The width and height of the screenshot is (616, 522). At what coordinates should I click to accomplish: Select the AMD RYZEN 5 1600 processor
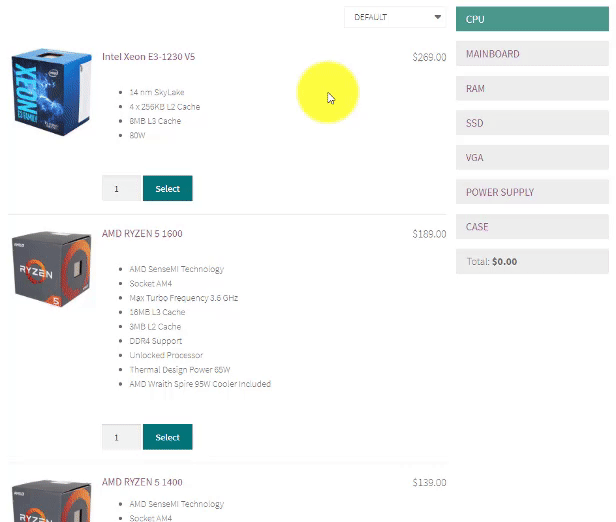(168, 437)
